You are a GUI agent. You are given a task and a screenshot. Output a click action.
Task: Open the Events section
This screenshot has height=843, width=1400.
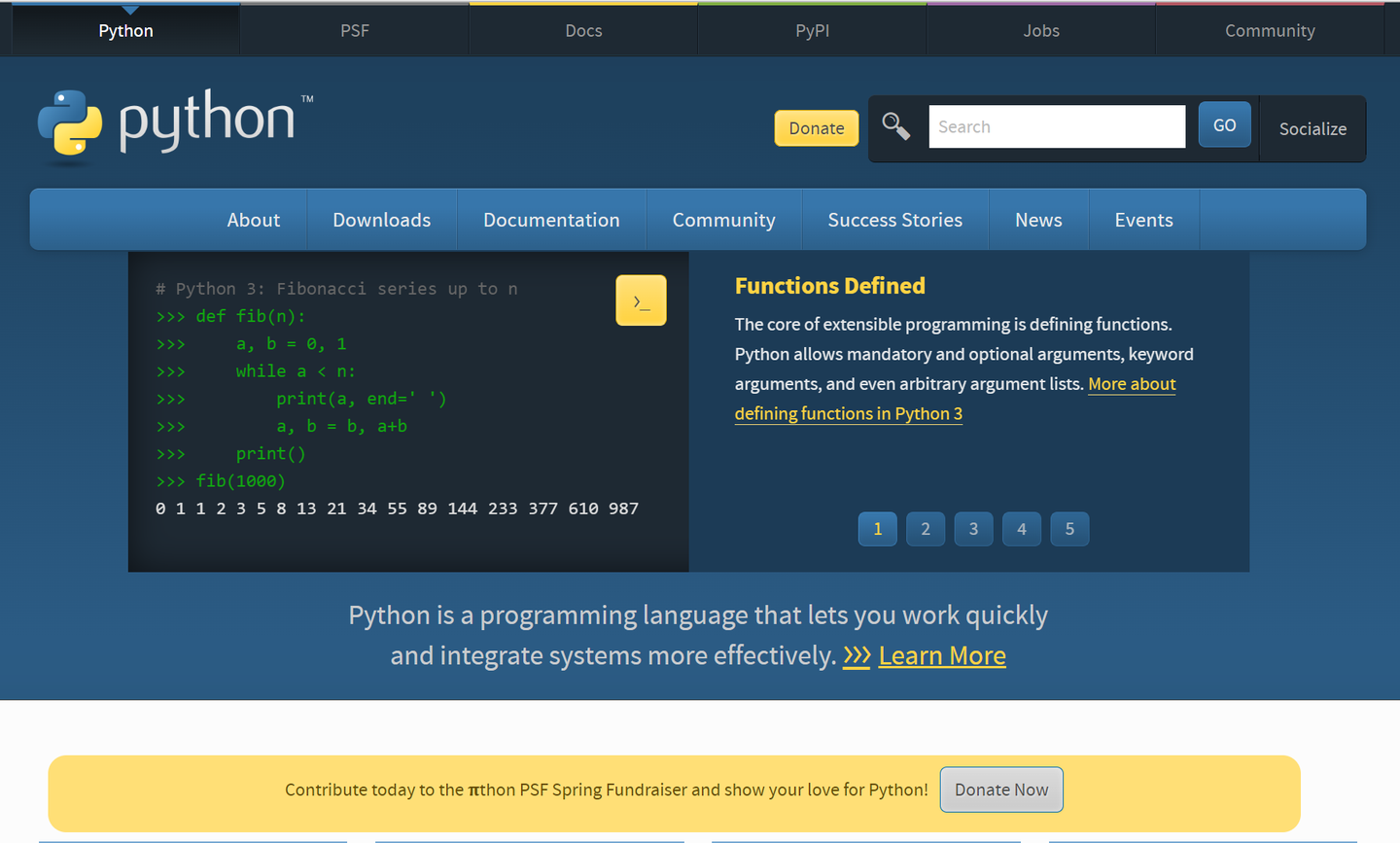coord(1143,220)
